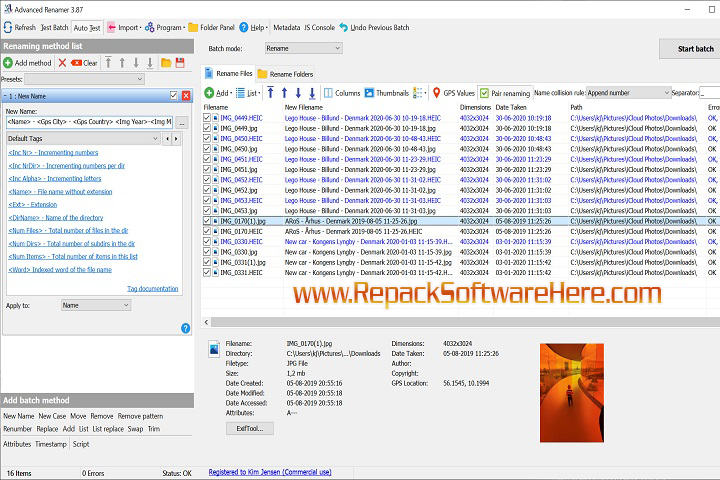Uncheck the IMG_0452.HEIC file checkbox
Screen dimensions: 720x480
coord(207,180)
